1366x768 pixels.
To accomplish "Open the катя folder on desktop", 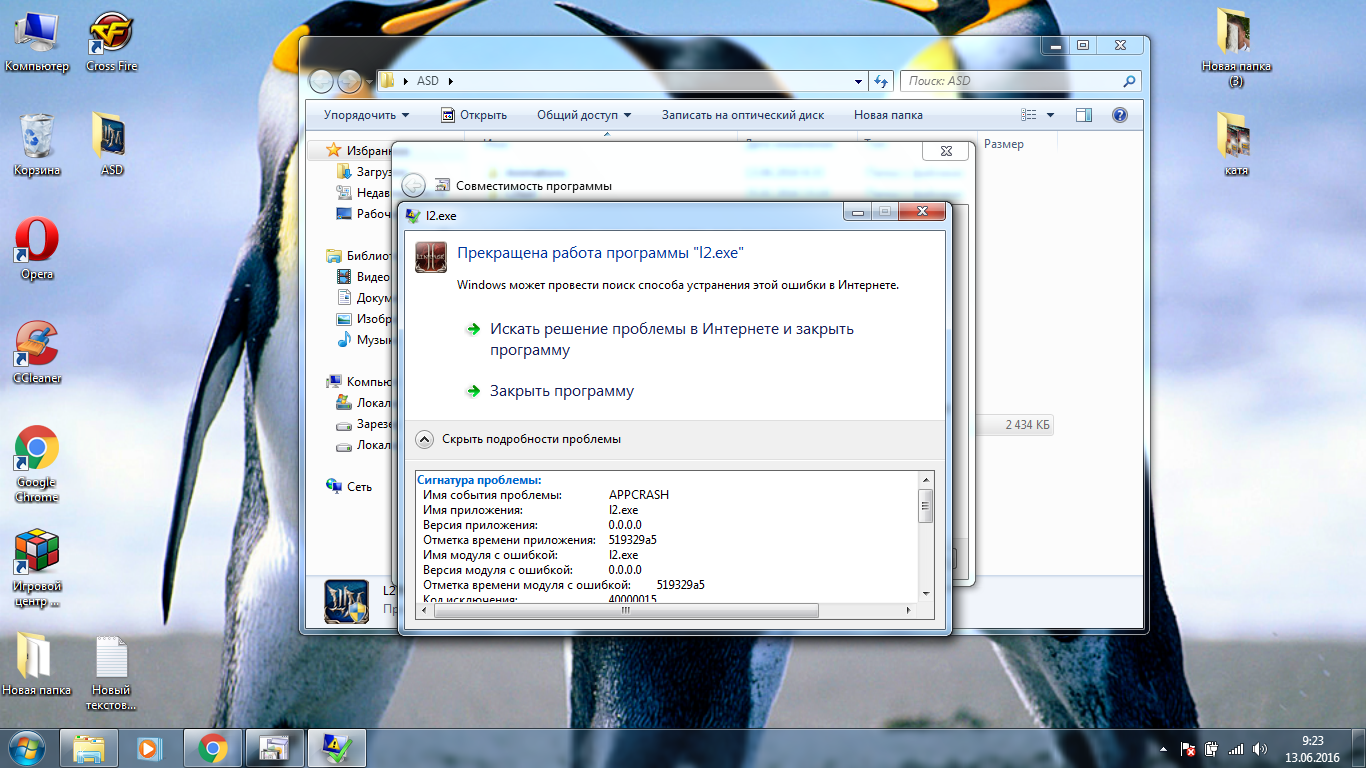I will pyautogui.click(x=1236, y=138).
